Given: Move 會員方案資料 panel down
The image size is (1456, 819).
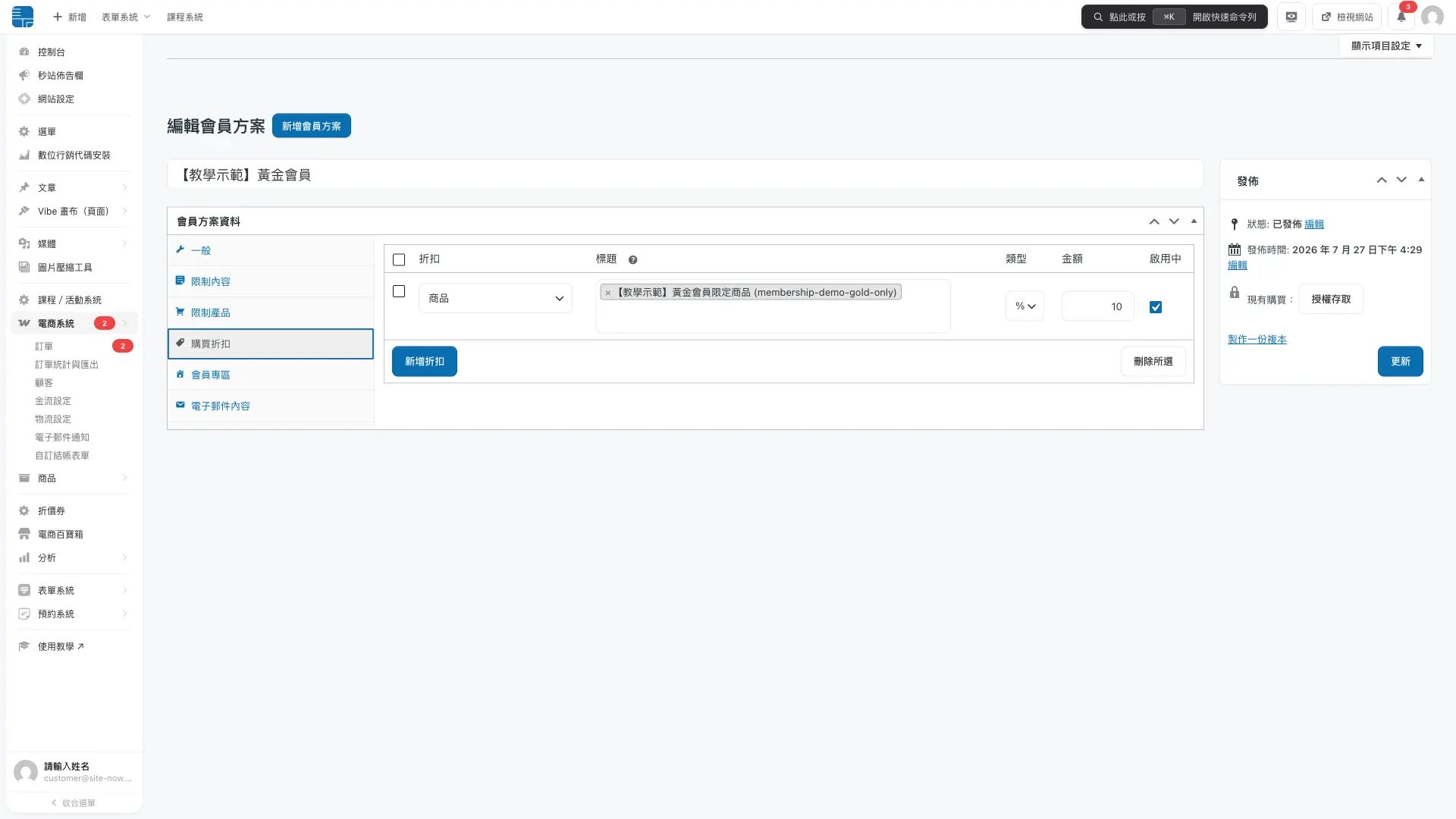Looking at the screenshot, I should coord(1174,222).
